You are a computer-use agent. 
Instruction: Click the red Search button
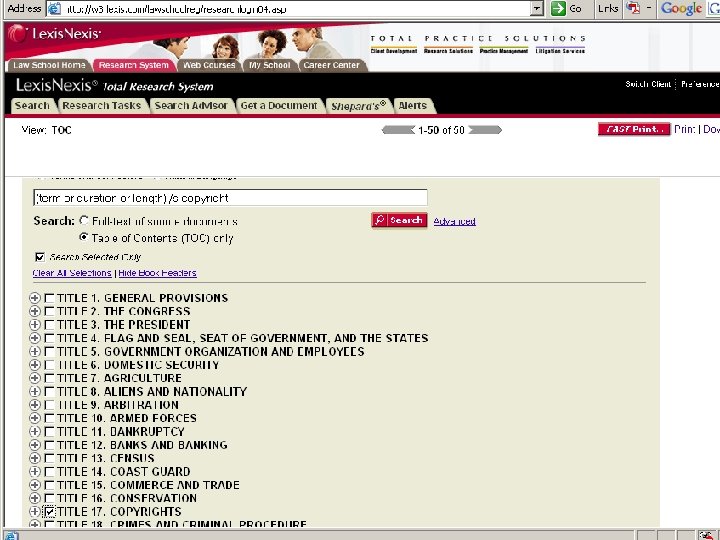(399, 220)
